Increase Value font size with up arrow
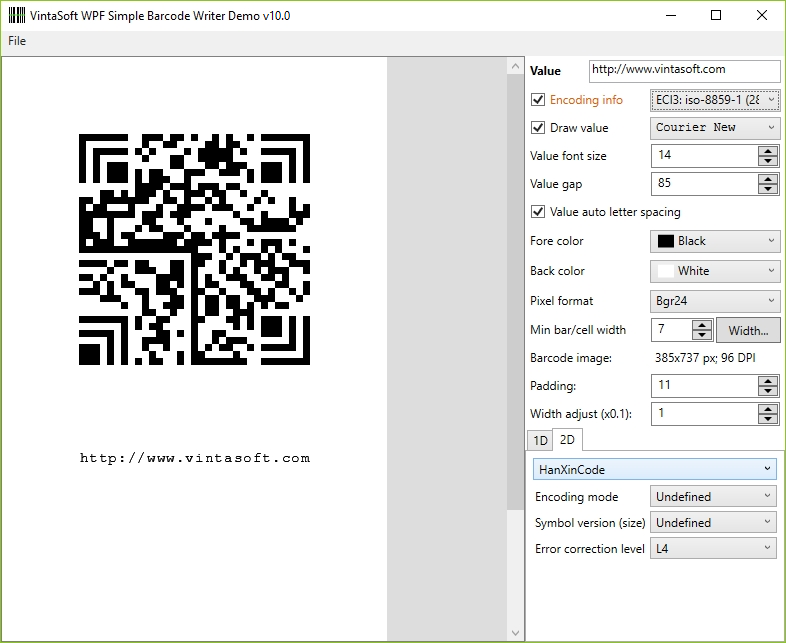 coord(768,151)
